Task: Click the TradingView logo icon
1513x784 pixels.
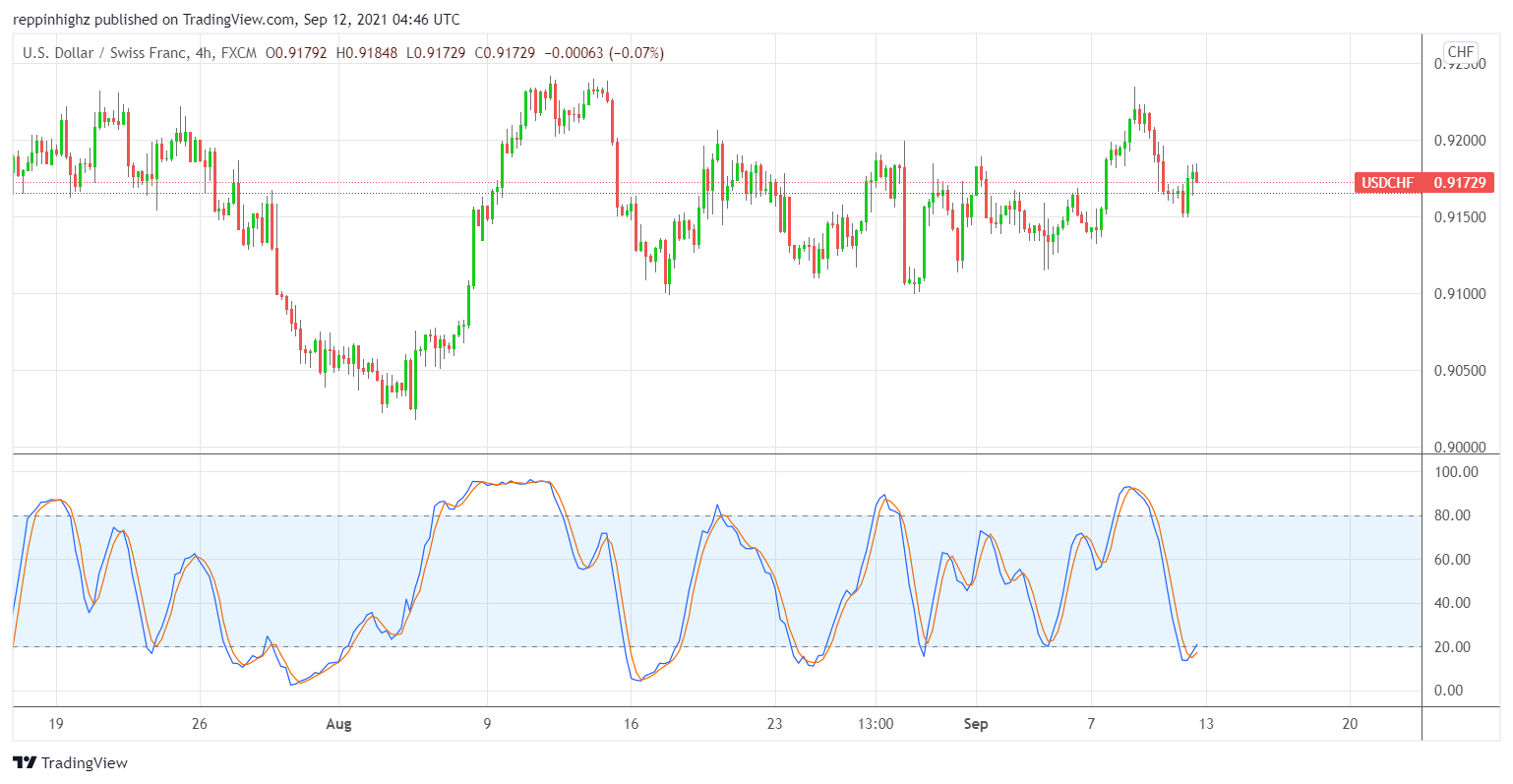Action: (25, 762)
